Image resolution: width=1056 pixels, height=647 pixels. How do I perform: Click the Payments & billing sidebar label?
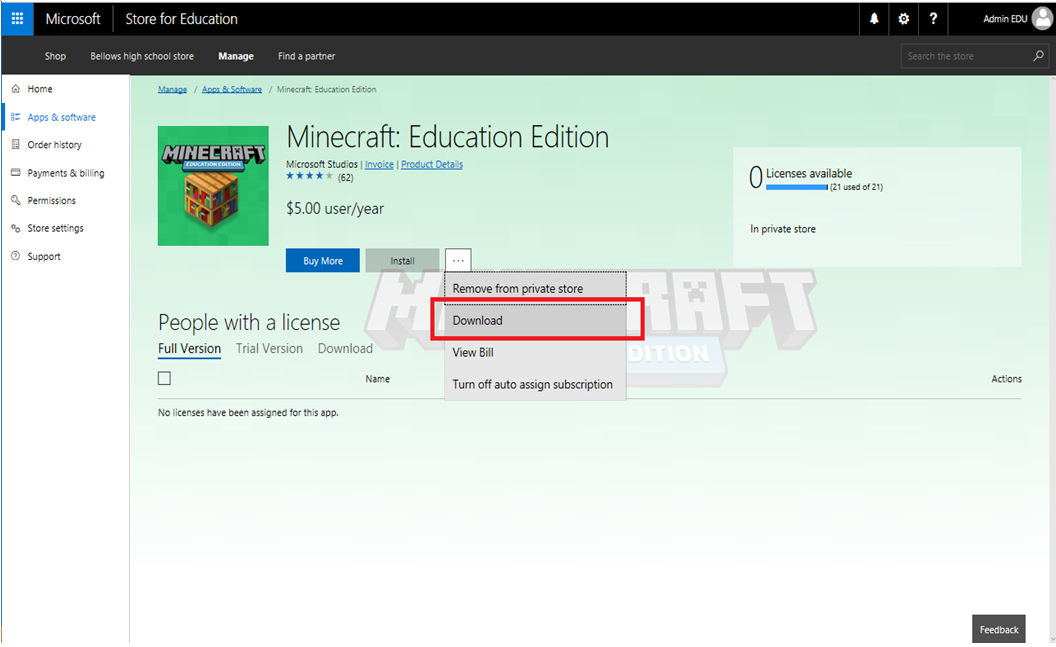pyautogui.click(x=66, y=173)
